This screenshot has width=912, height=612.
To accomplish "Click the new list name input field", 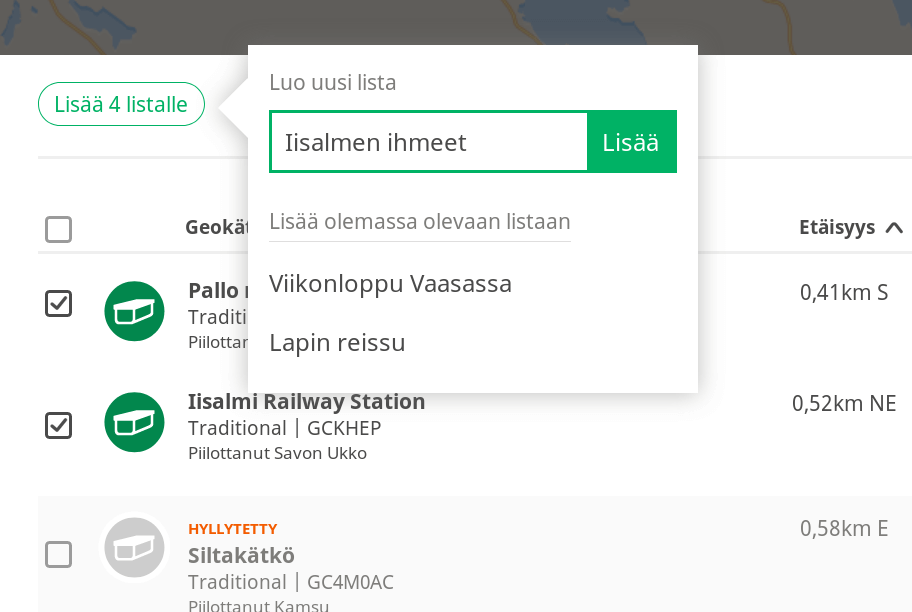I will click(429, 142).
